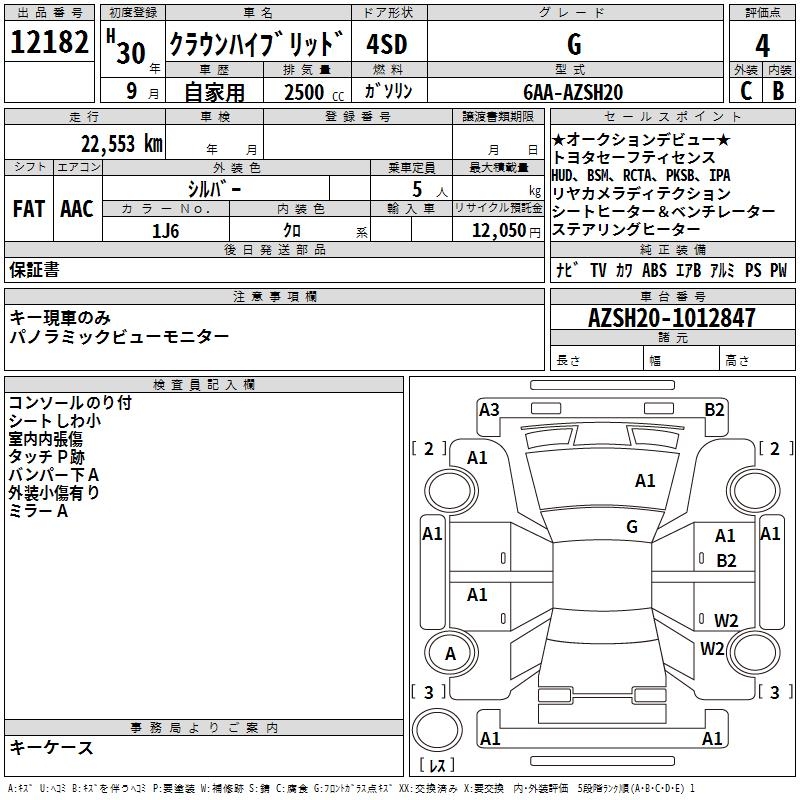Select exterior grade C

coord(745,91)
